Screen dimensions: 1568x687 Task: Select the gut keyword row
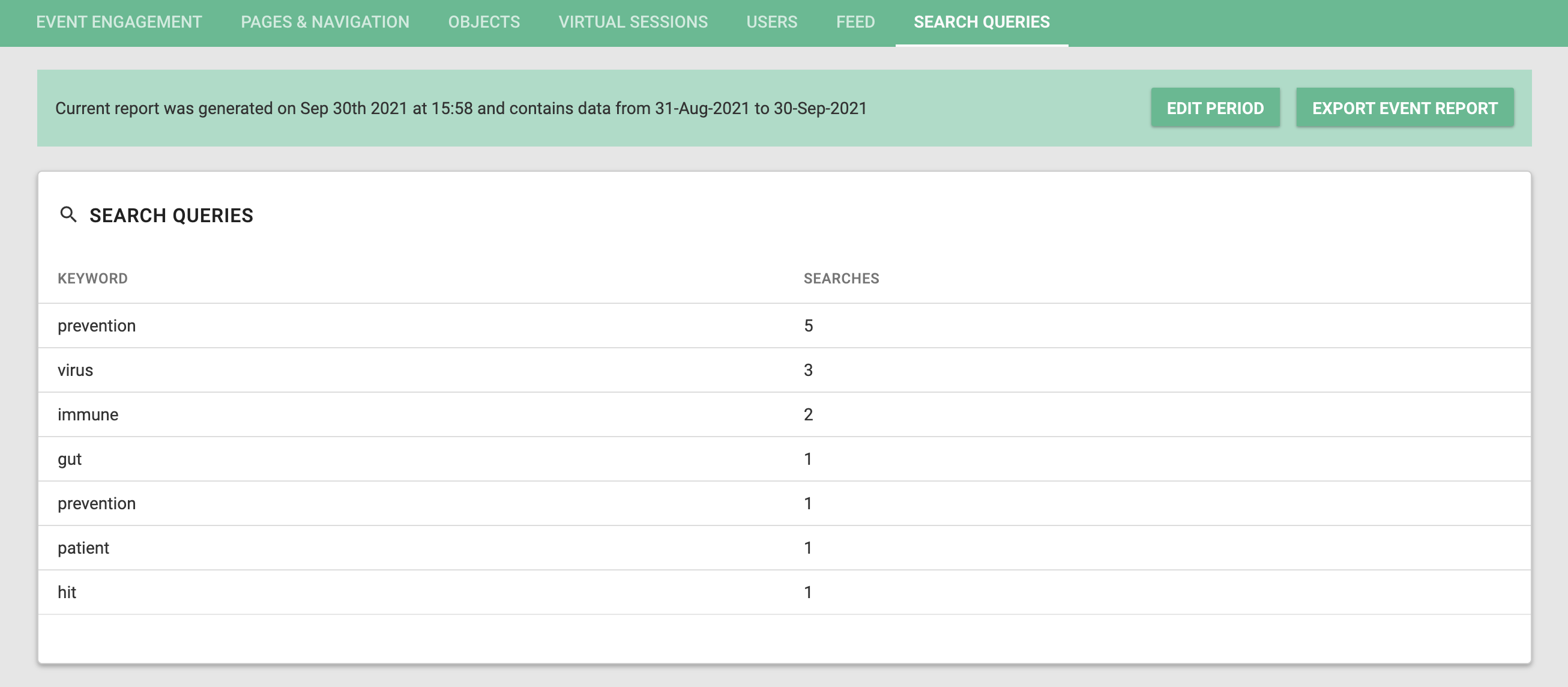point(784,459)
